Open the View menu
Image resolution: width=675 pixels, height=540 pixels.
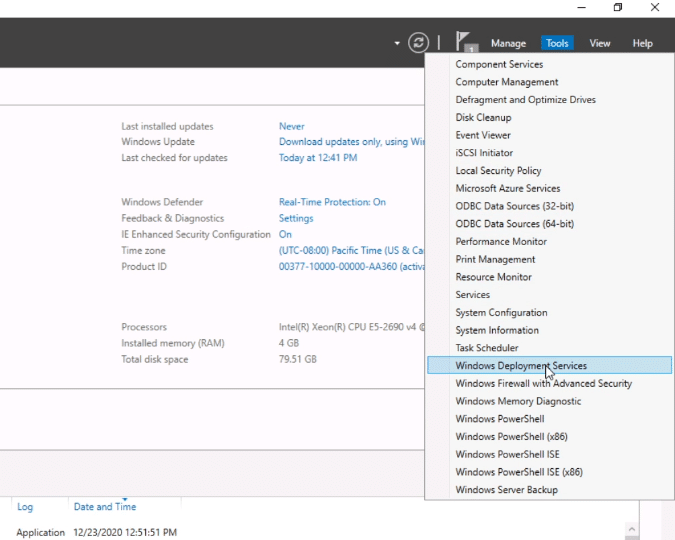point(599,43)
